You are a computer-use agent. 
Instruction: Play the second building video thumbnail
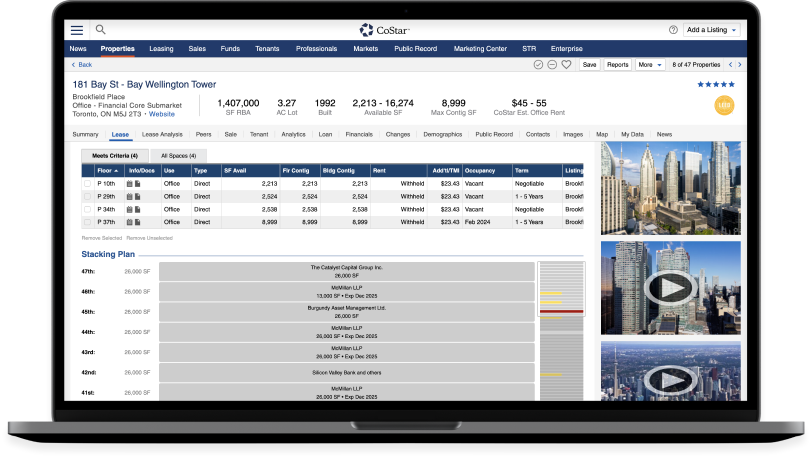[x=670, y=287]
